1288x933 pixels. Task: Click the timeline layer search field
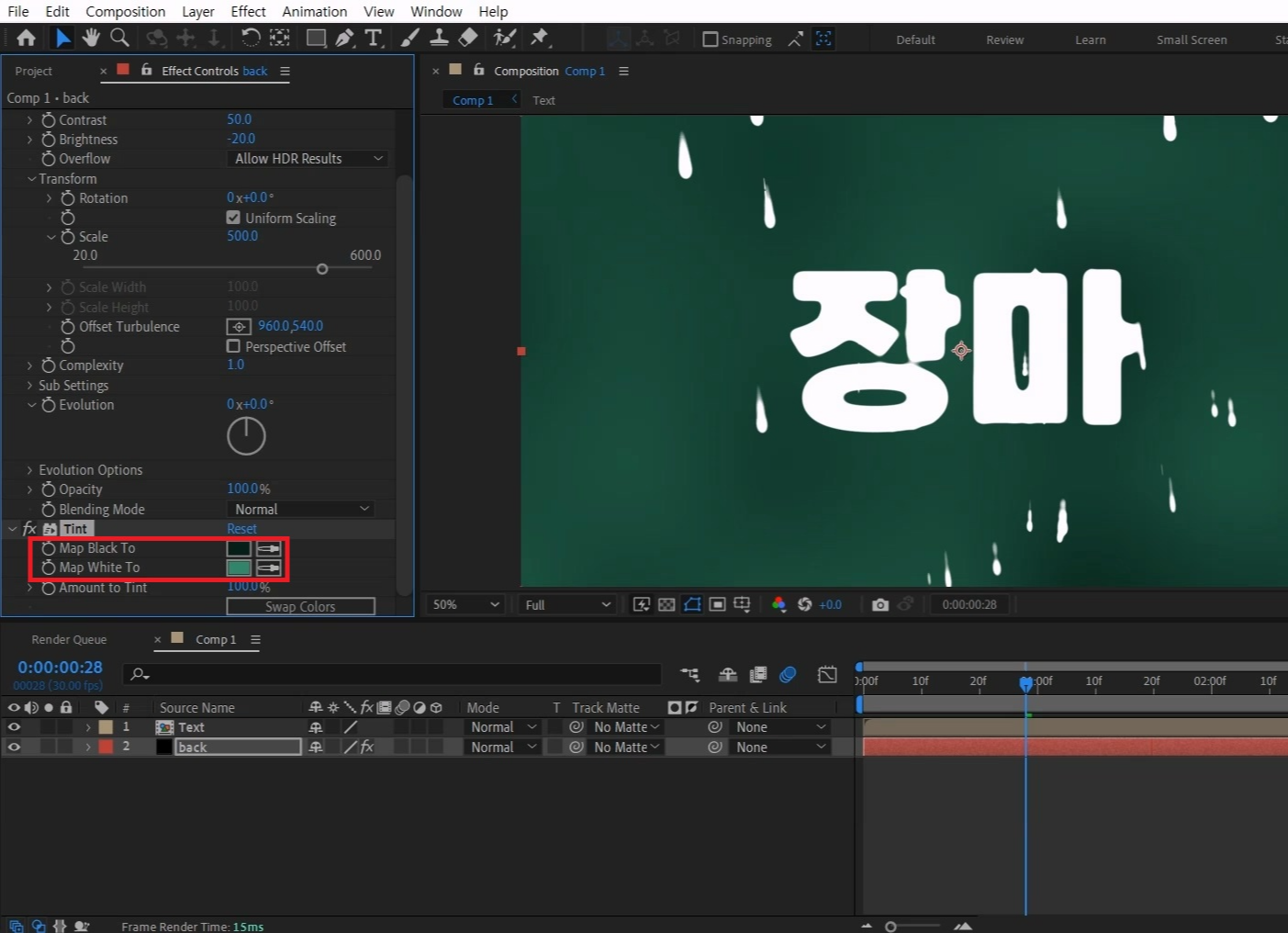392,674
